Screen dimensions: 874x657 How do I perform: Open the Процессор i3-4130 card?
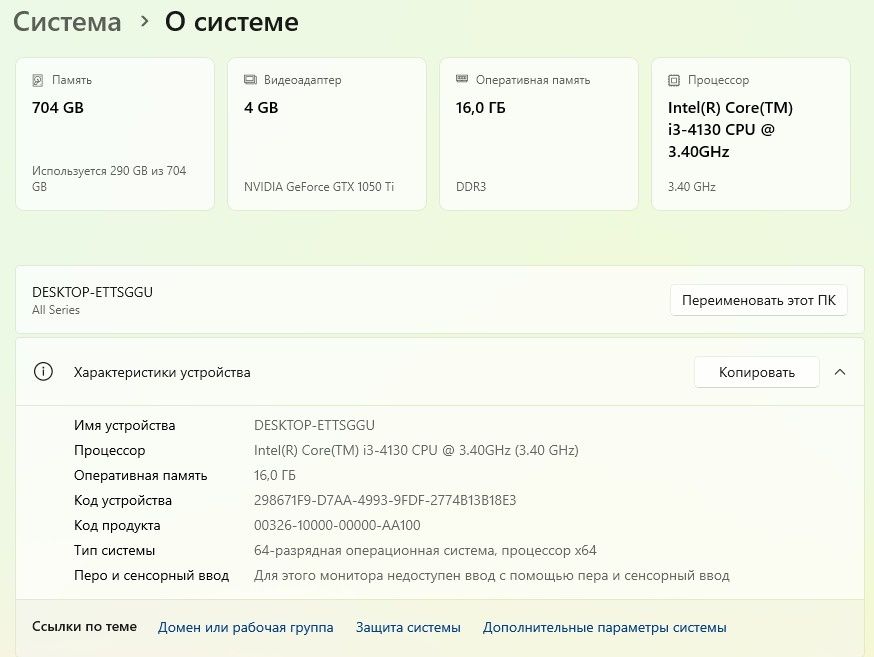click(751, 134)
